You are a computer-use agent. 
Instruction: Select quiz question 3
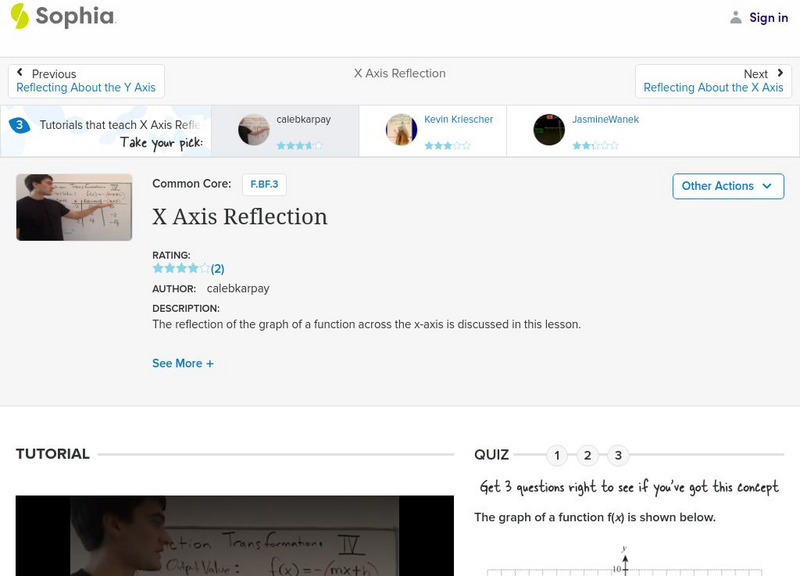click(x=618, y=456)
